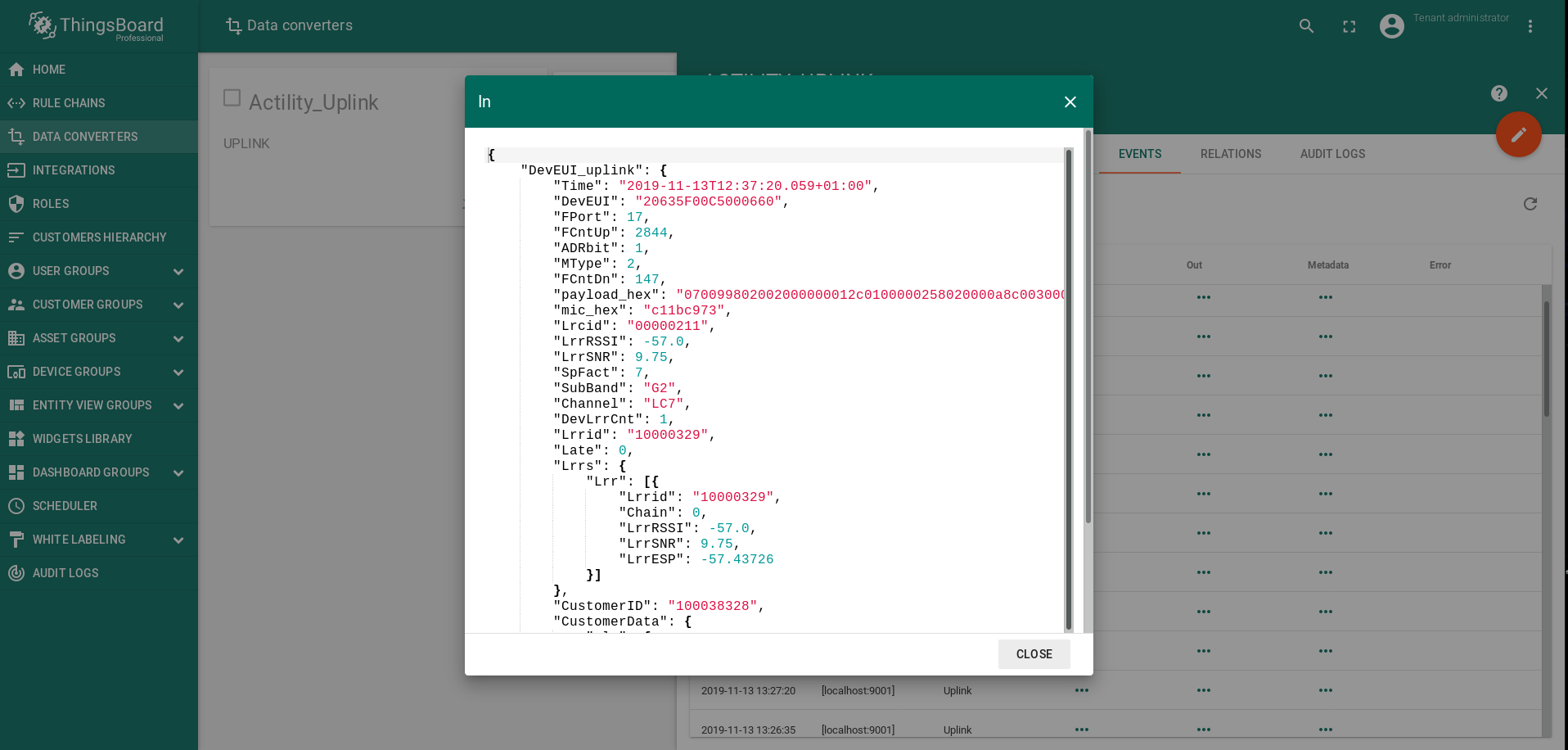Image resolution: width=1568 pixels, height=750 pixels.
Task: Open HOME menu label
Action: point(49,70)
